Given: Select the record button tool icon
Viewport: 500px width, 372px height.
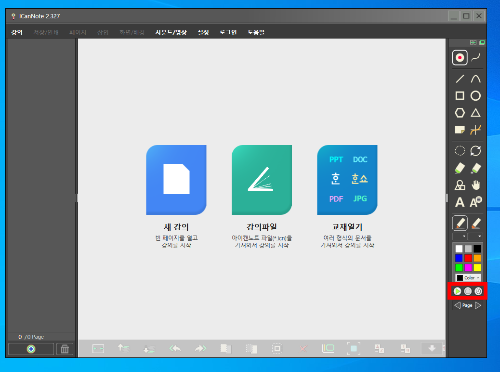Looking at the screenshot, I should coord(460,58).
